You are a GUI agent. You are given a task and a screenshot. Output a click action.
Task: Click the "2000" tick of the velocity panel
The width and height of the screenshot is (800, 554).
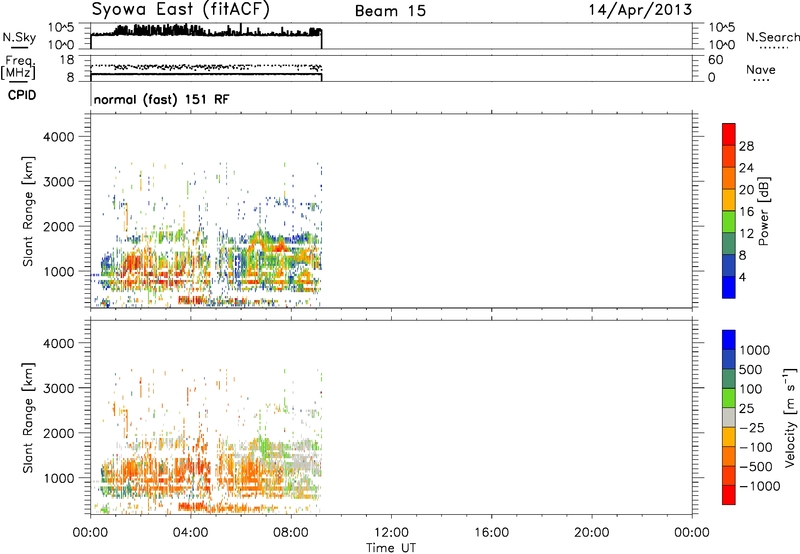pos(58,433)
